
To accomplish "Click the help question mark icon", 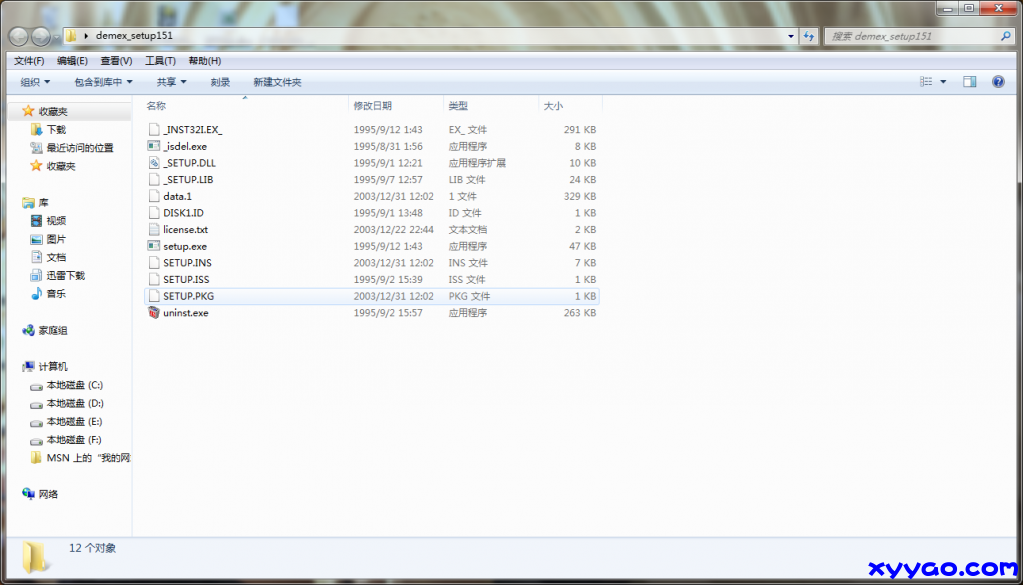I will [997, 82].
